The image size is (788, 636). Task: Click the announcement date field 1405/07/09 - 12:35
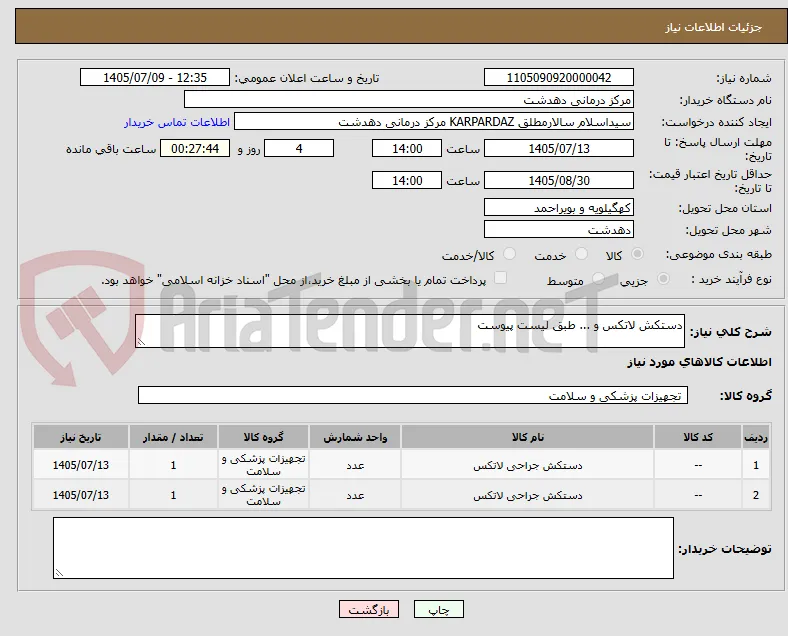pos(155,77)
